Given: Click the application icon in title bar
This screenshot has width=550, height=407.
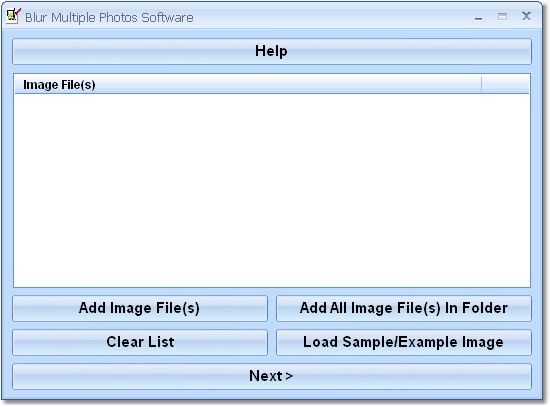Looking at the screenshot, I should [14, 16].
